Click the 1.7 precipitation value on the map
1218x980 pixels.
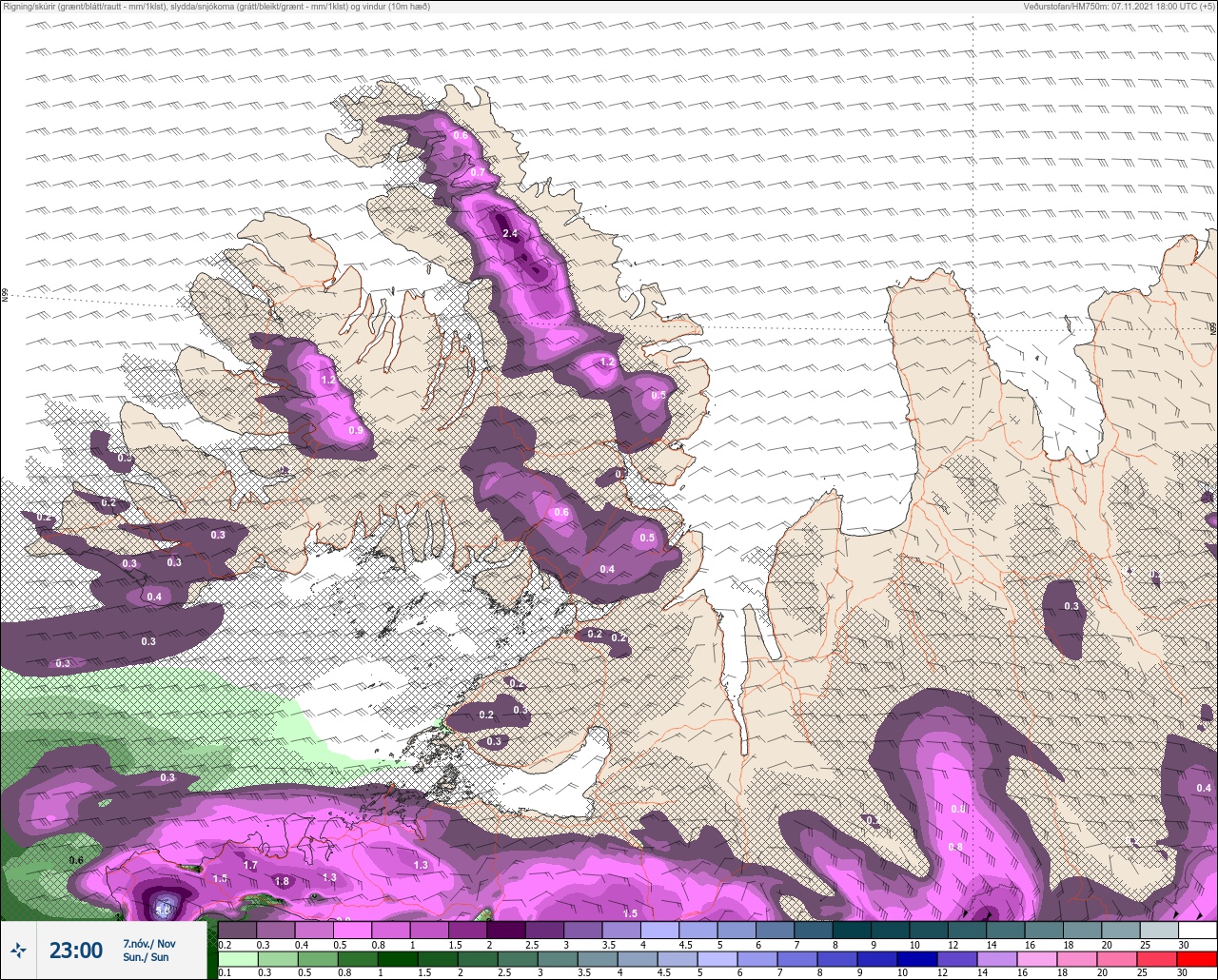click(250, 866)
